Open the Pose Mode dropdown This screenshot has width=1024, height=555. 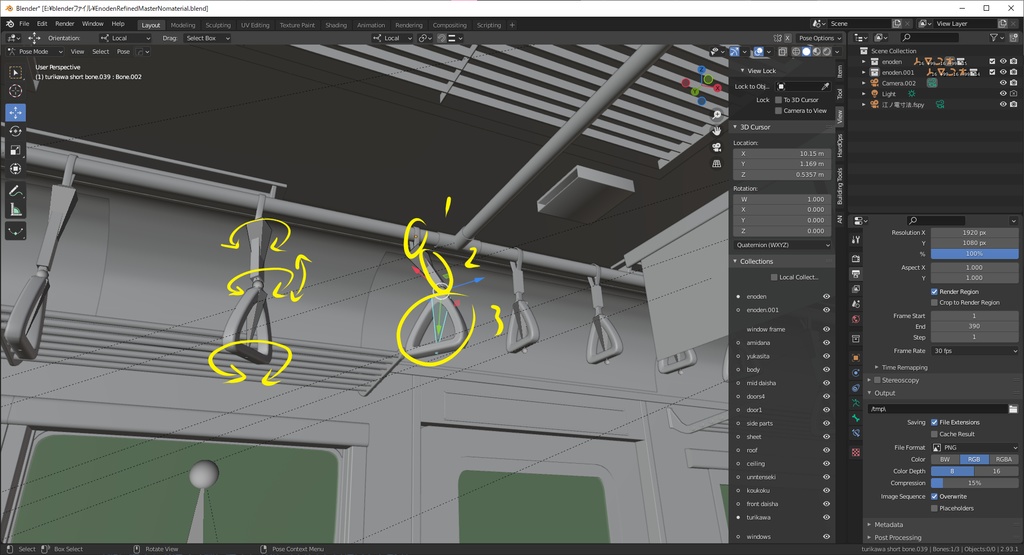tap(35, 52)
